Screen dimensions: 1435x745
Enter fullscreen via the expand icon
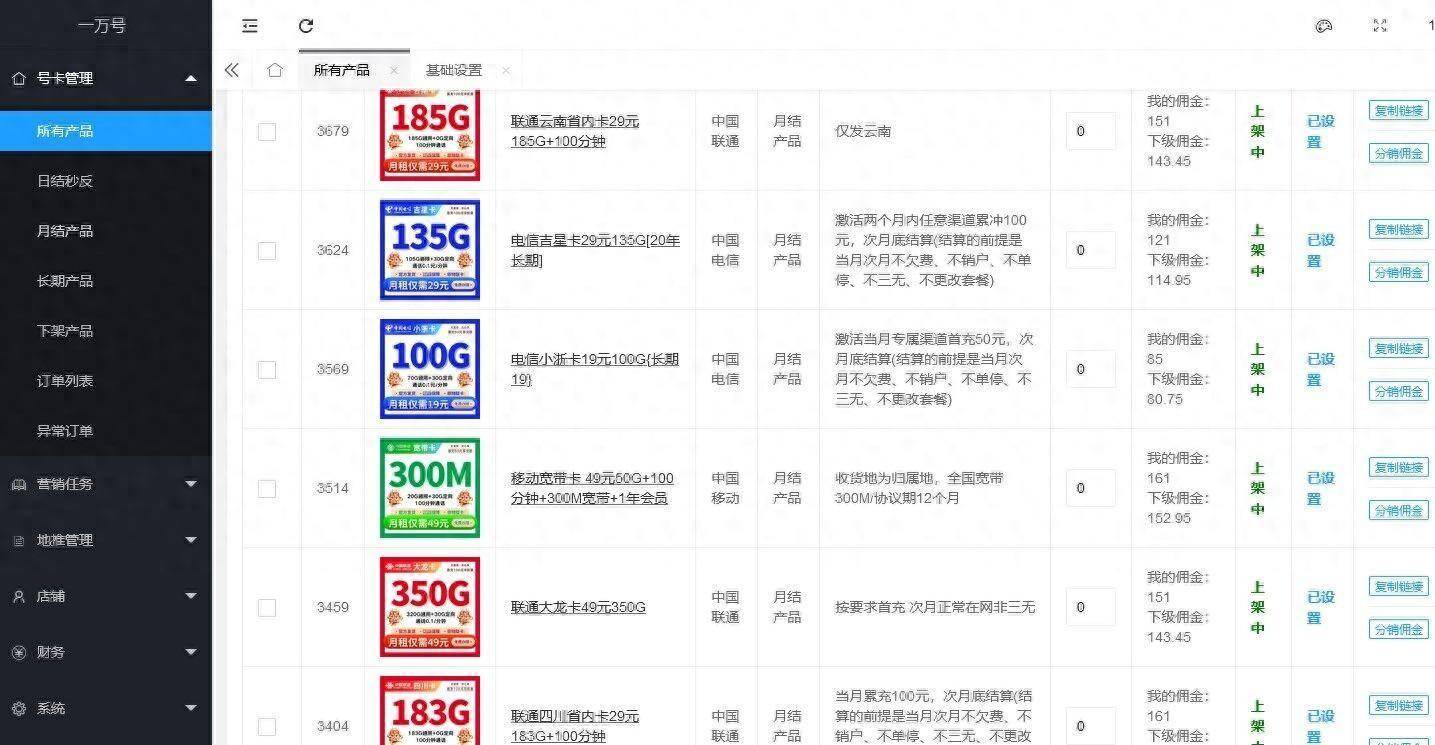1380,26
